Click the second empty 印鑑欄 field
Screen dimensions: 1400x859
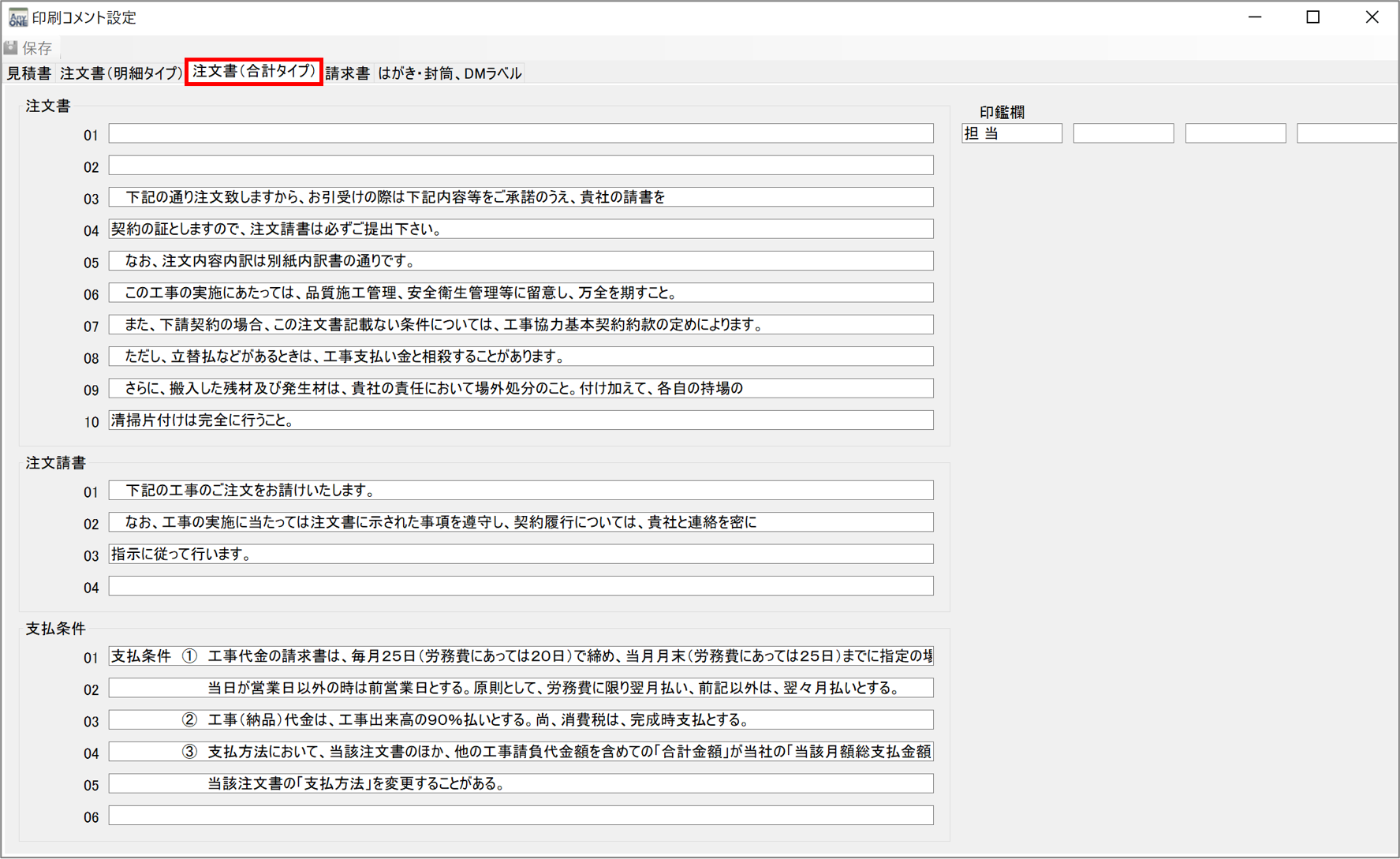[x=1123, y=134]
